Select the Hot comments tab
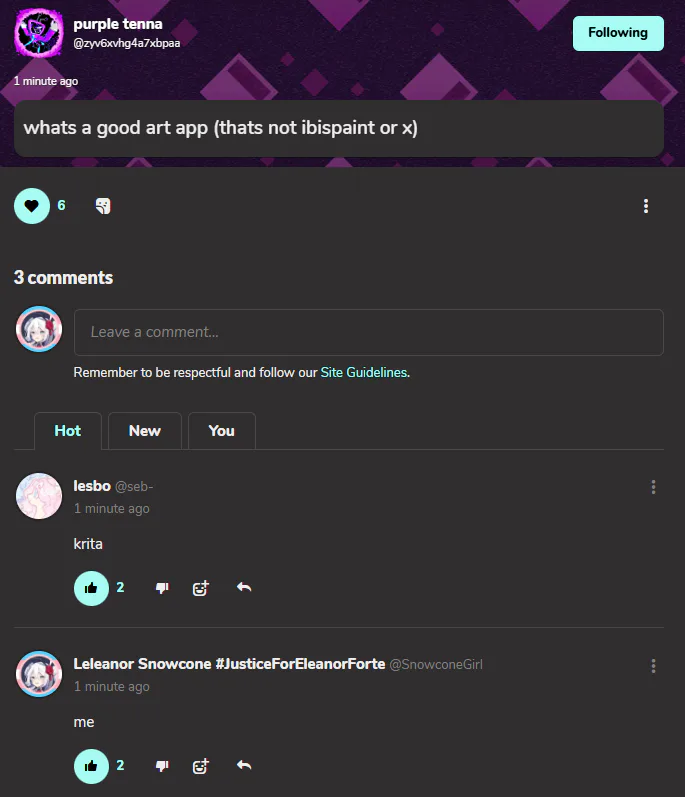The height and width of the screenshot is (797, 685). click(68, 431)
